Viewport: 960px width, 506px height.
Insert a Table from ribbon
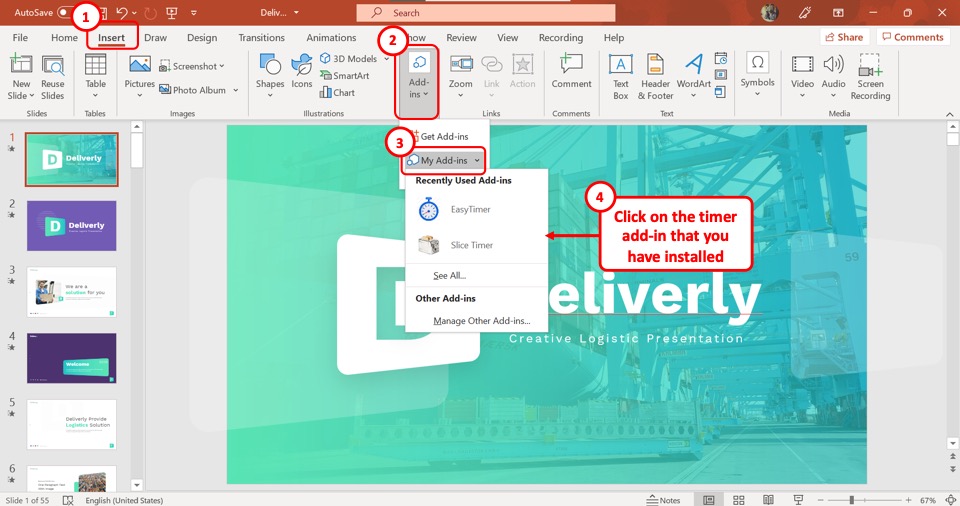(96, 76)
